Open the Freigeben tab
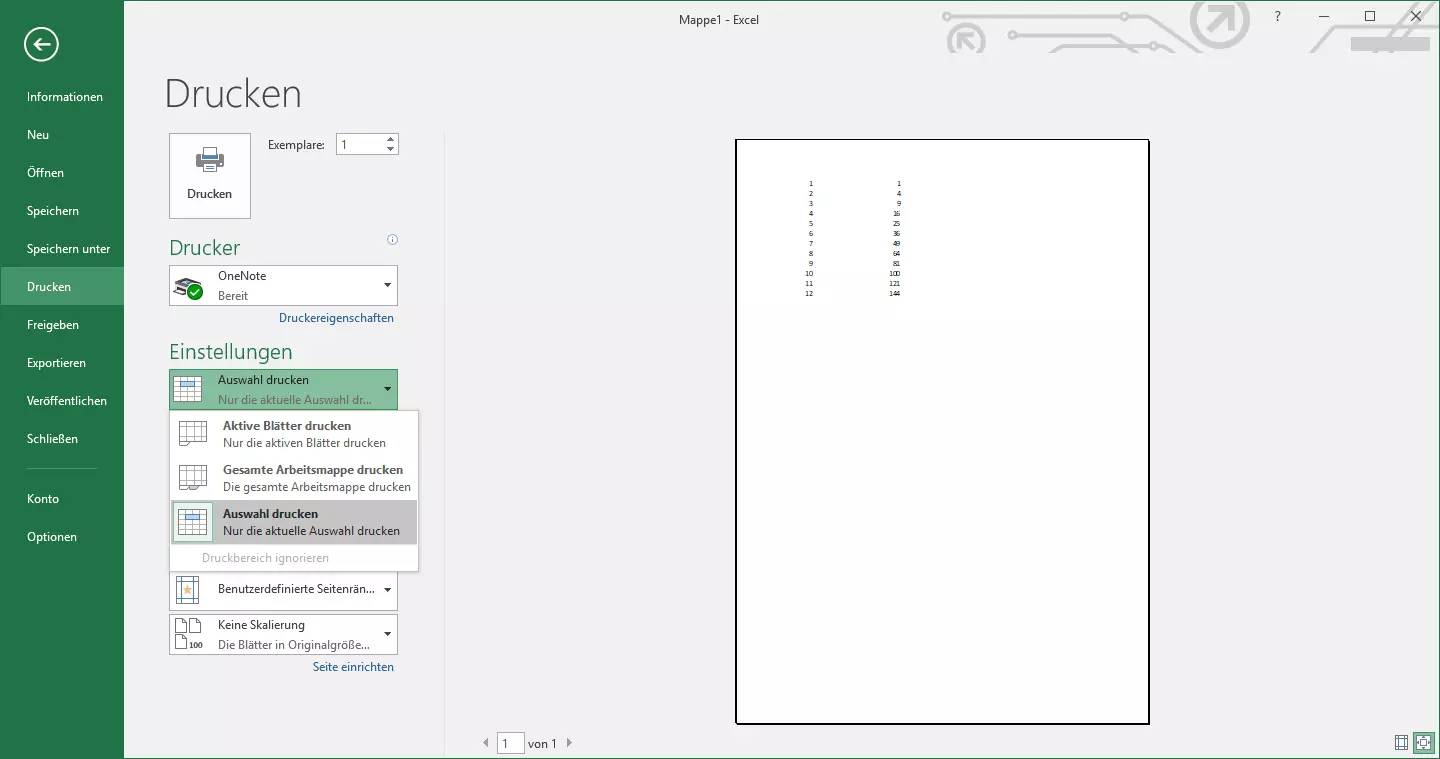This screenshot has width=1440, height=759. tap(62, 325)
